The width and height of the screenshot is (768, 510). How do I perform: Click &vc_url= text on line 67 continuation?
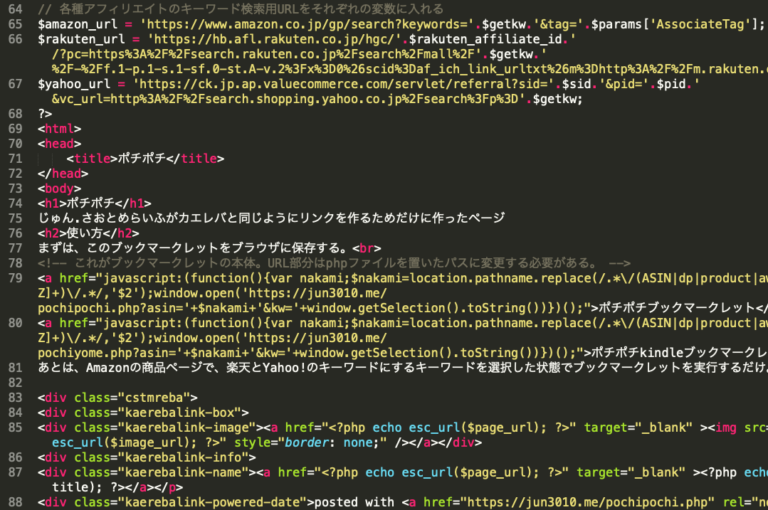[81, 99]
